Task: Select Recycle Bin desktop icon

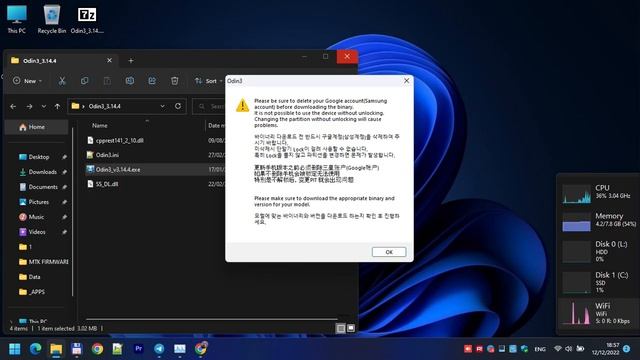Action: point(52,19)
